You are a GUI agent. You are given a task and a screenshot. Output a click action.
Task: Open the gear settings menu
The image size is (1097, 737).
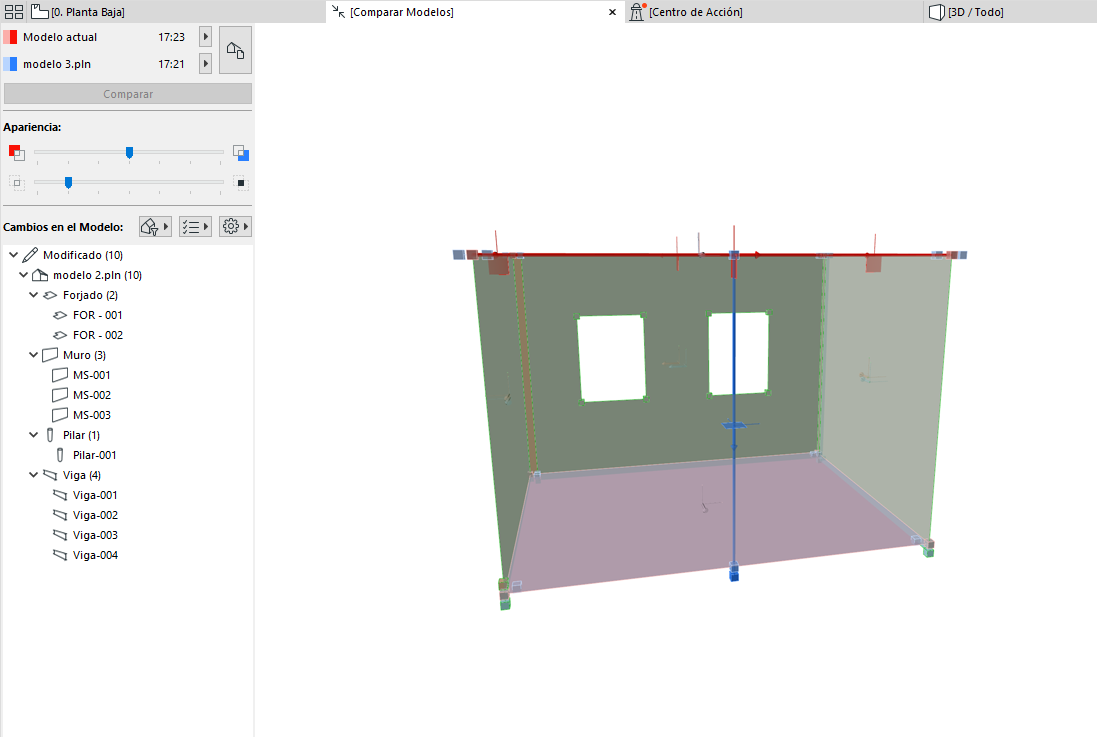click(235, 227)
